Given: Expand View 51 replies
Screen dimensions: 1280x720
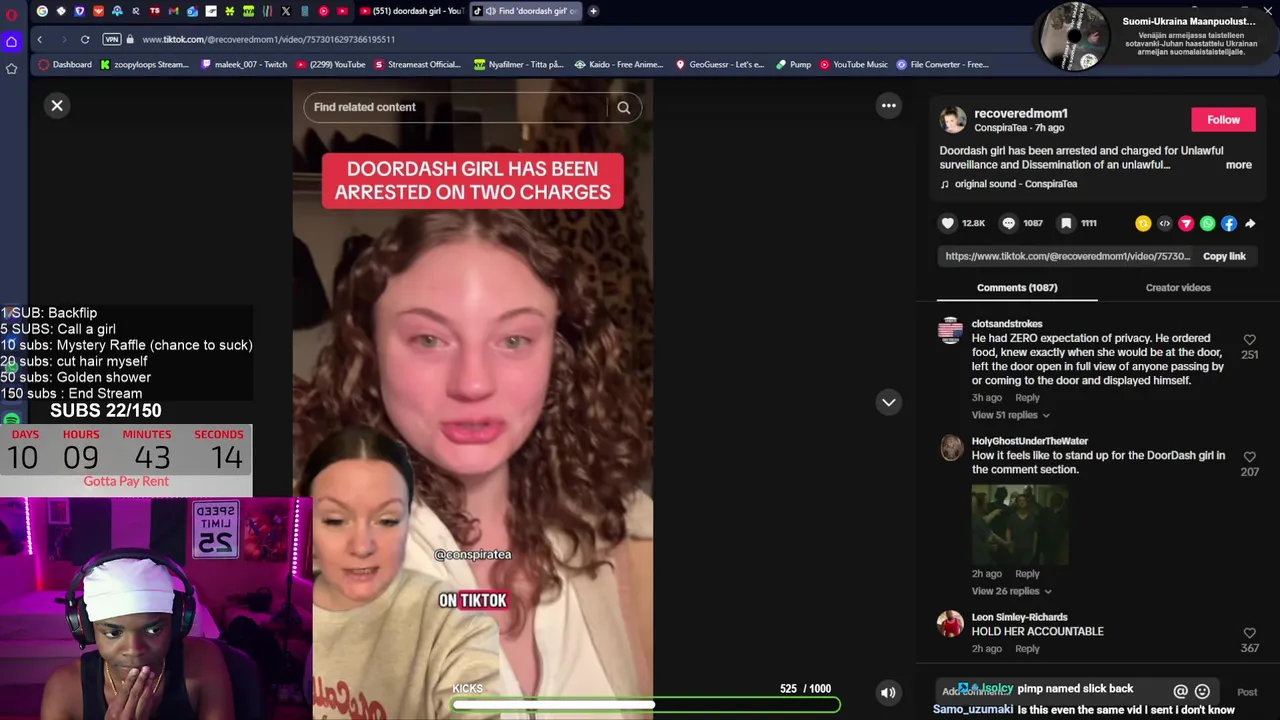Looking at the screenshot, I should click(x=1010, y=415).
